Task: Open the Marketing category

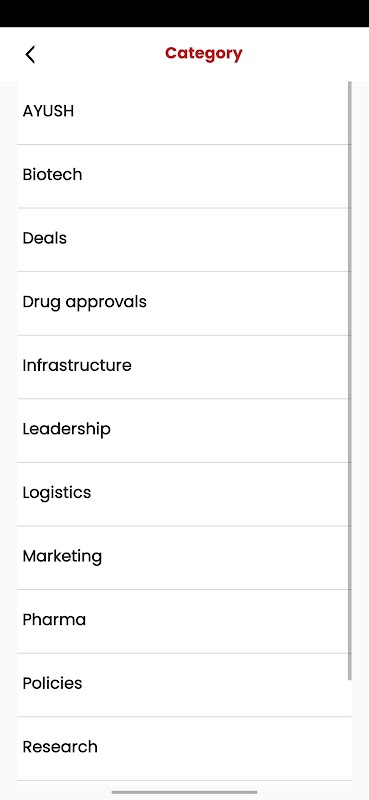Action: [x=184, y=558]
